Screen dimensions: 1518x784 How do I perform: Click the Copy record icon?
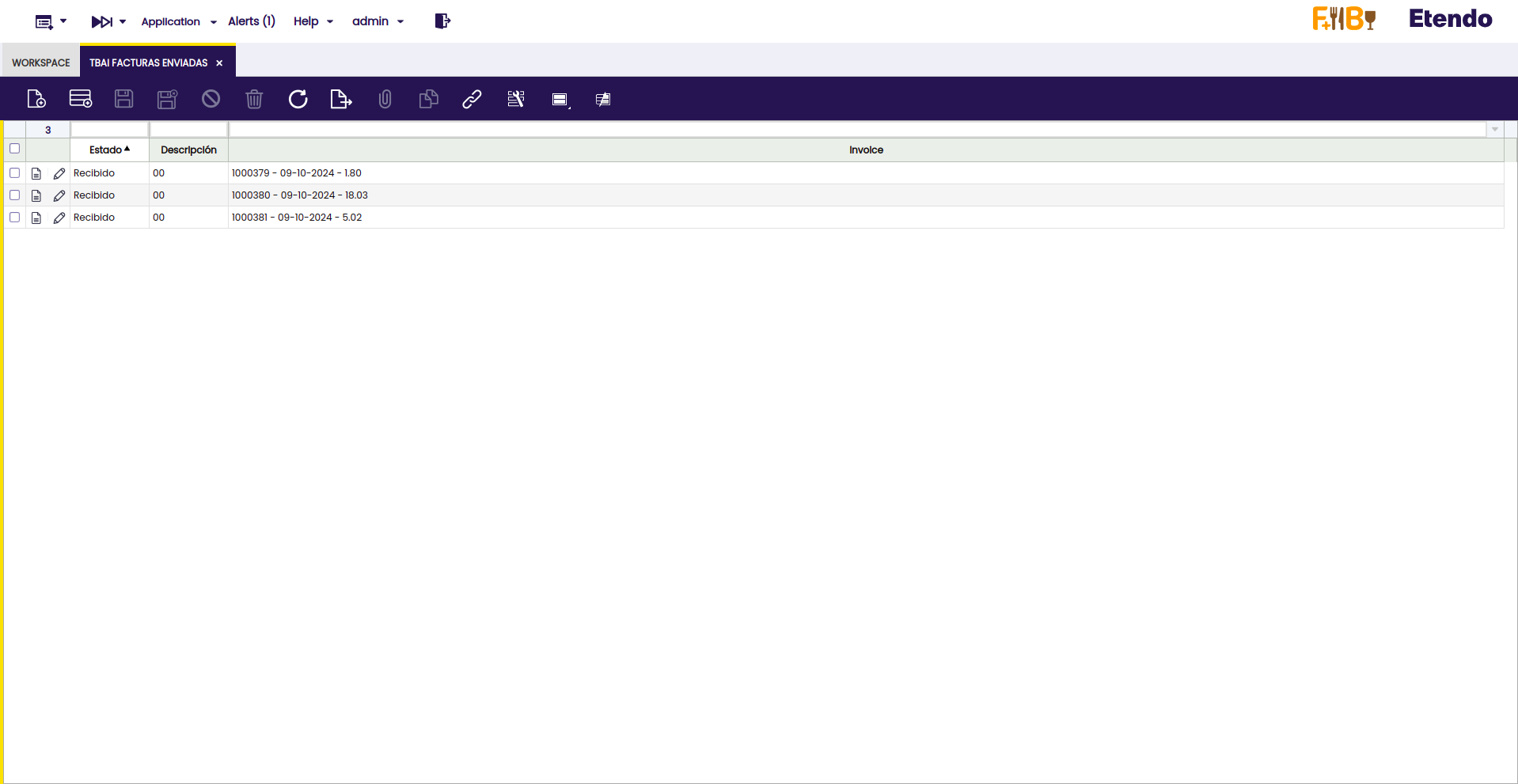click(428, 99)
